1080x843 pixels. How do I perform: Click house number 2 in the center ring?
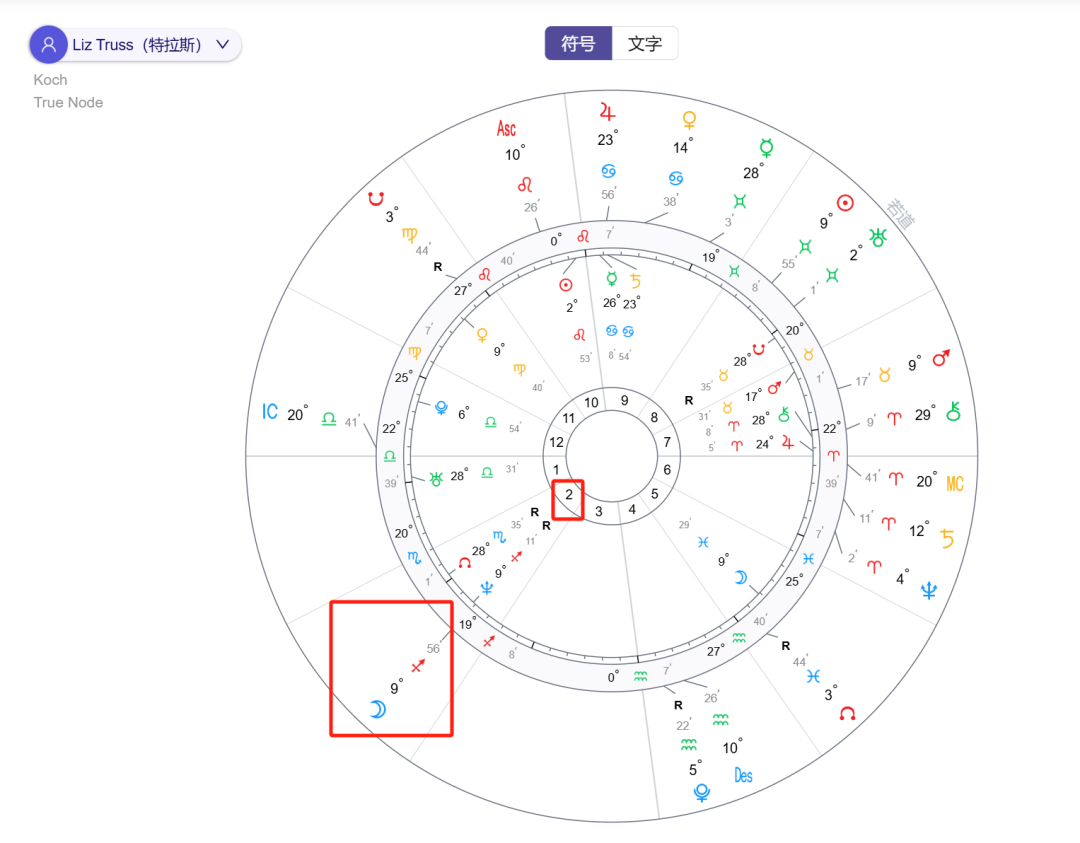click(569, 495)
